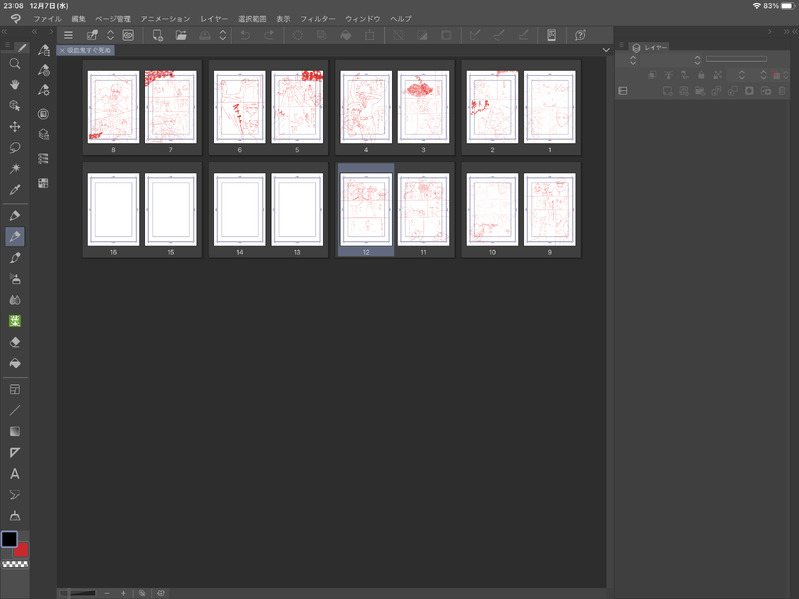
Task: Open the ヘルプ menu
Action: click(401, 19)
